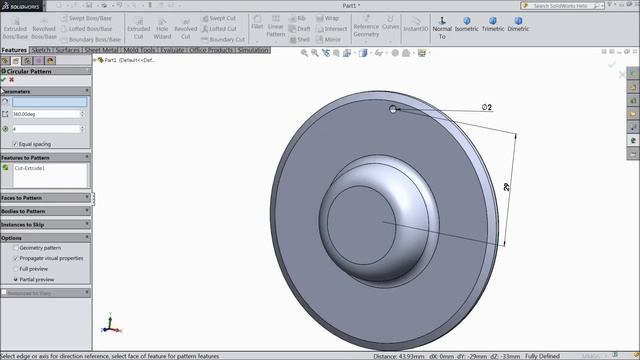Switch to Dimetric view
Viewport: 640px width, 360px height.
point(518,24)
